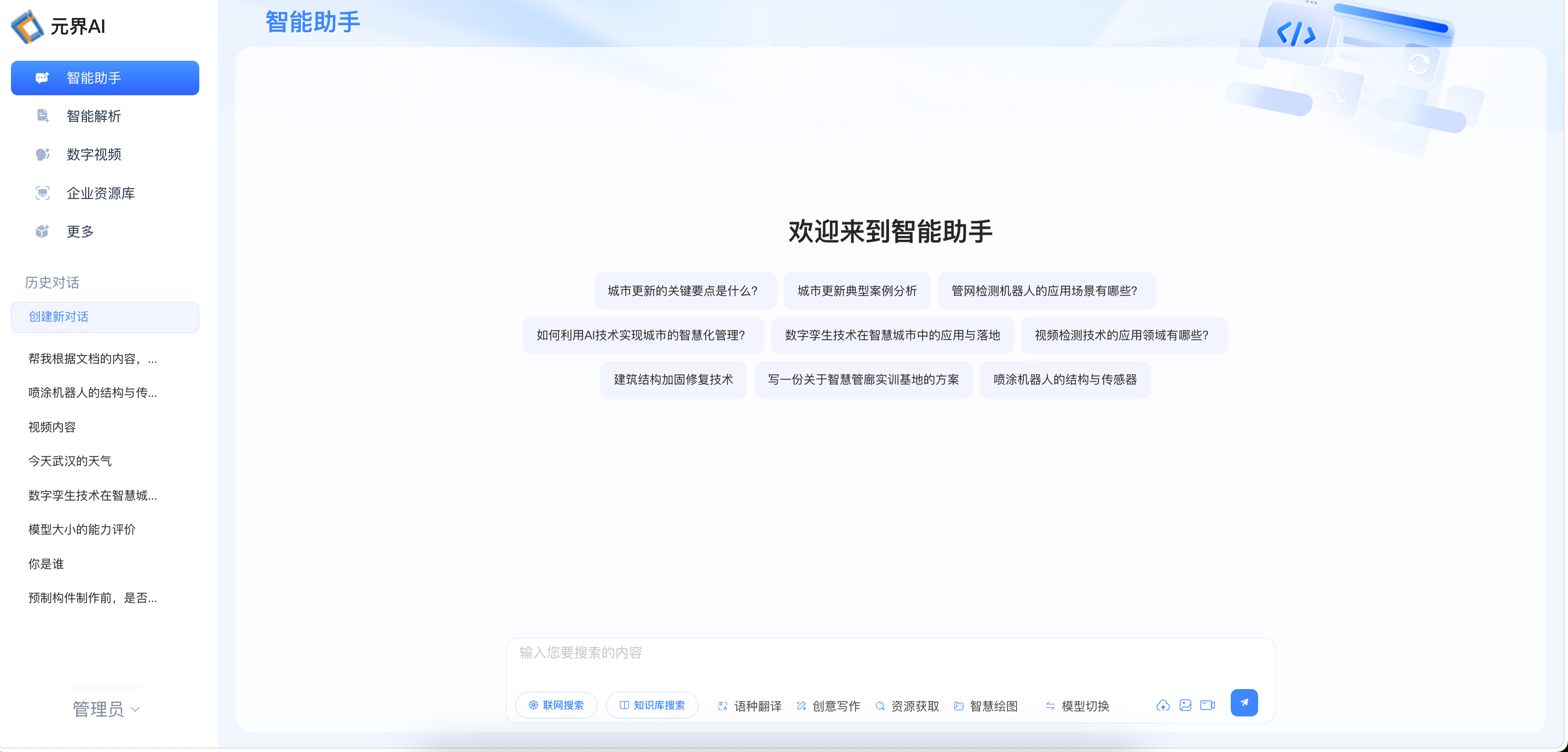Switch to 智能解析 in sidebar
This screenshot has height=752, width=1568.
93,116
